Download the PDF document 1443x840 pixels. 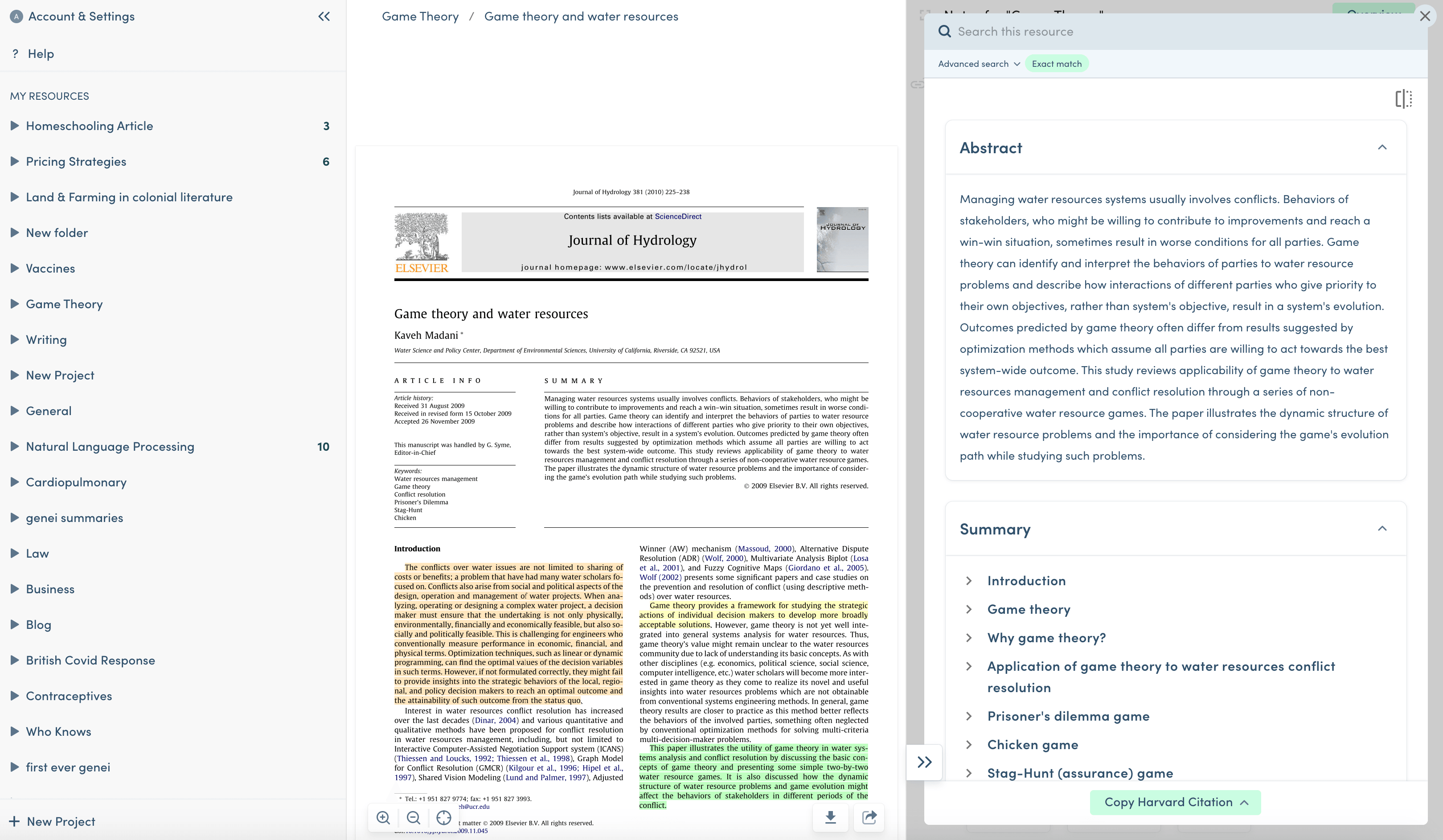[x=830, y=818]
